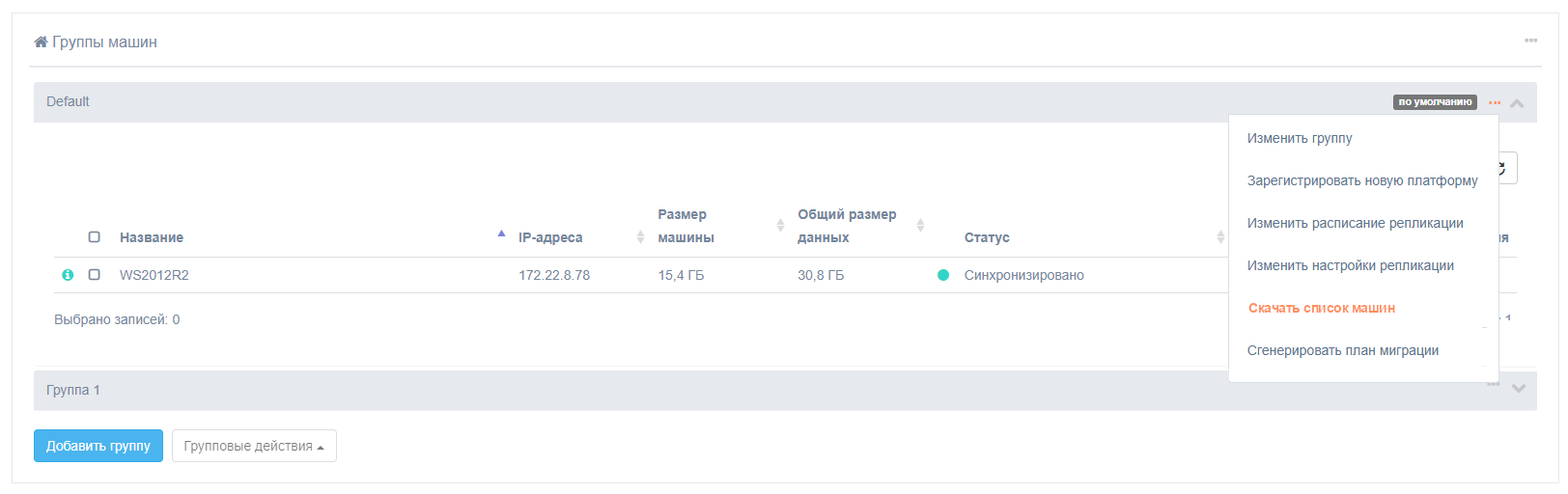Sort by Название column arrow

(501, 233)
